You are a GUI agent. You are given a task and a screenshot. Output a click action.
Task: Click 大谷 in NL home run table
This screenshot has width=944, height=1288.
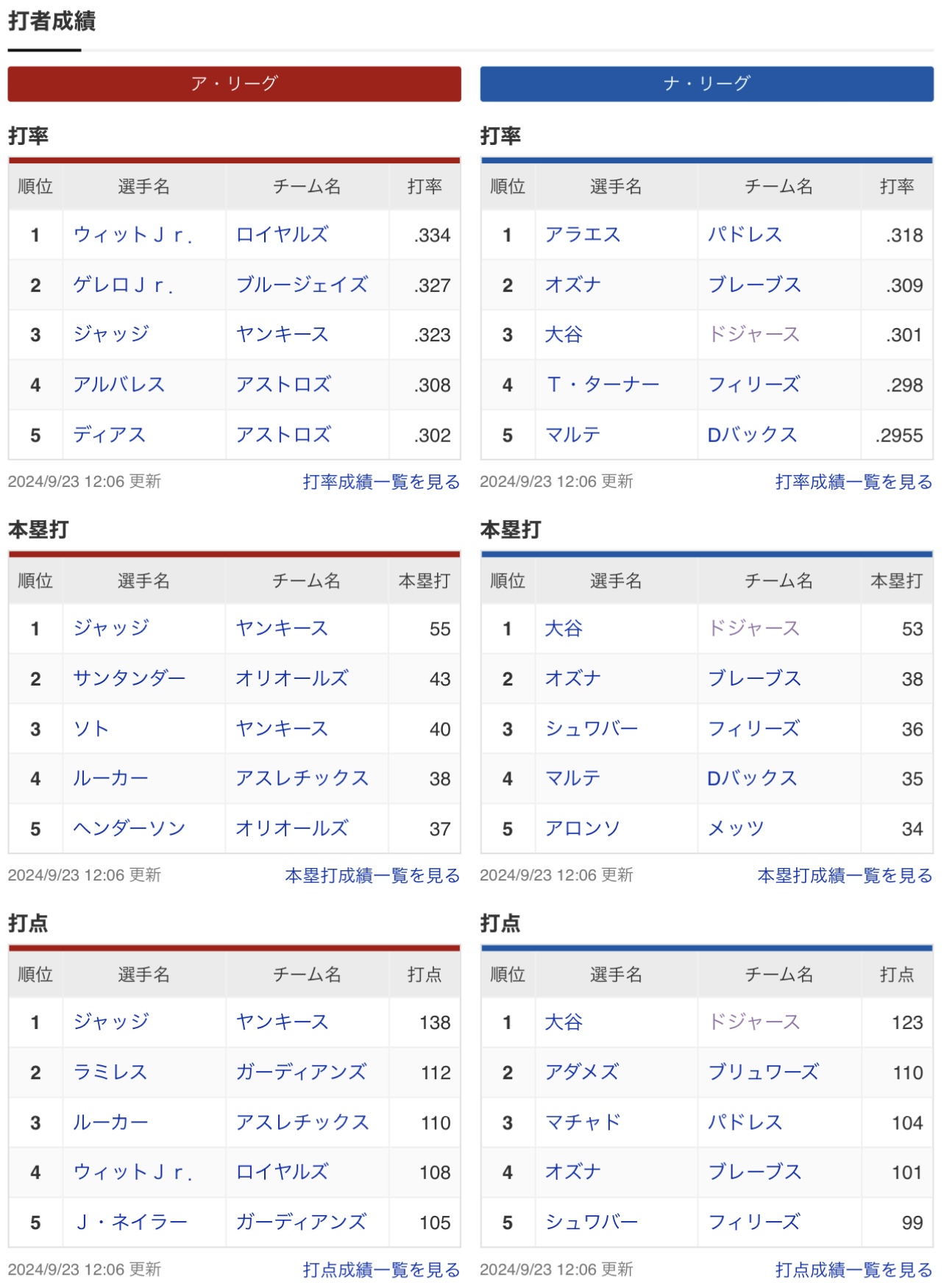pos(564,628)
